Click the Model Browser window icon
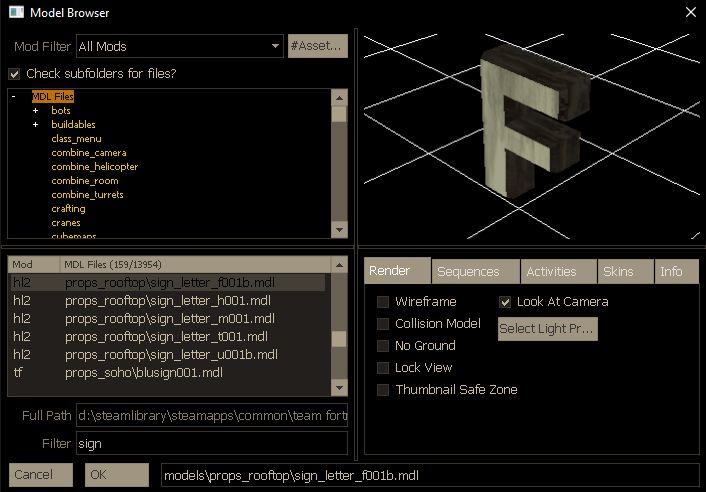The image size is (706, 492). pyautogui.click(x=15, y=13)
